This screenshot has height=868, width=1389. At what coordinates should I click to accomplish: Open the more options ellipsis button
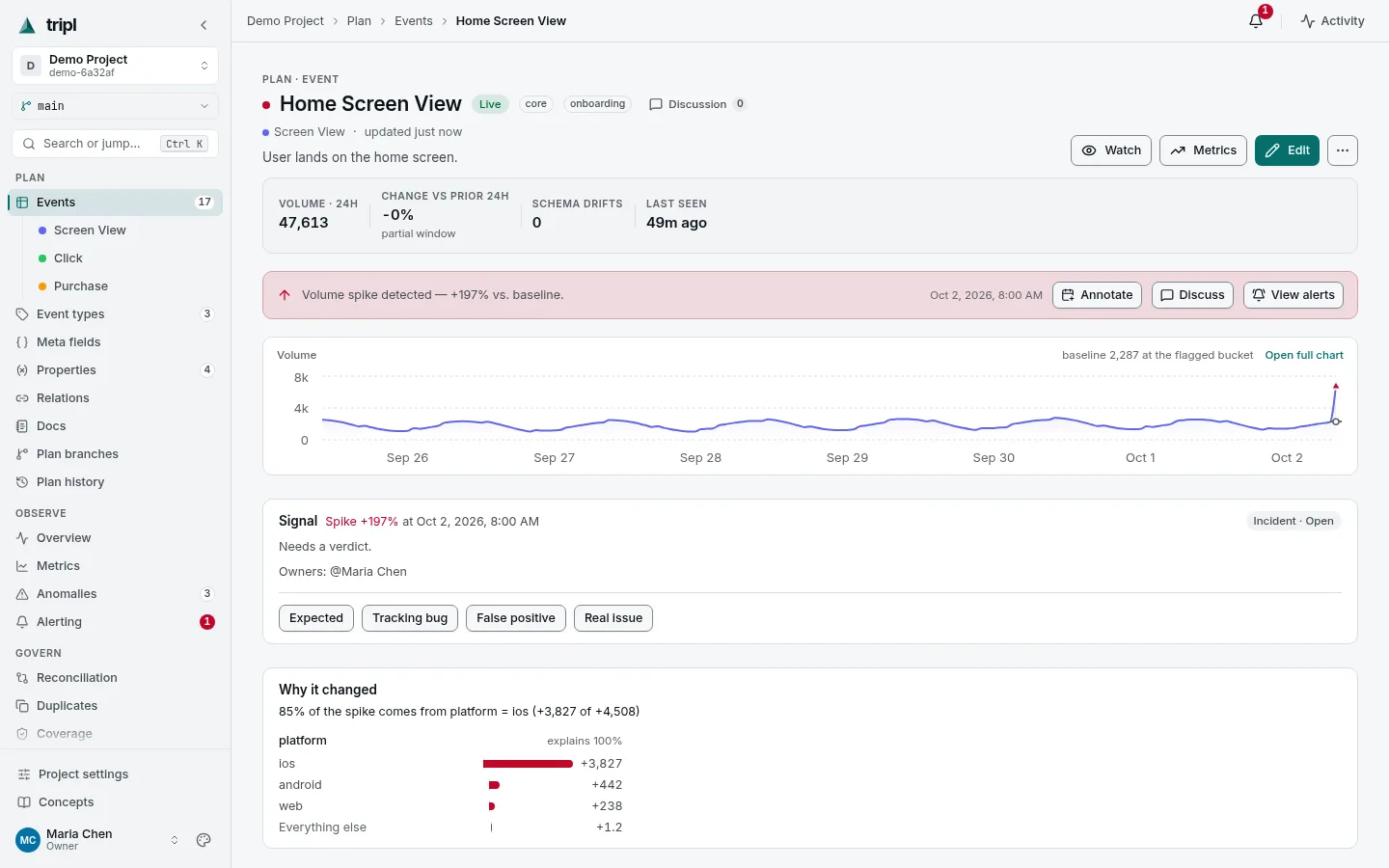[1343, 150]
